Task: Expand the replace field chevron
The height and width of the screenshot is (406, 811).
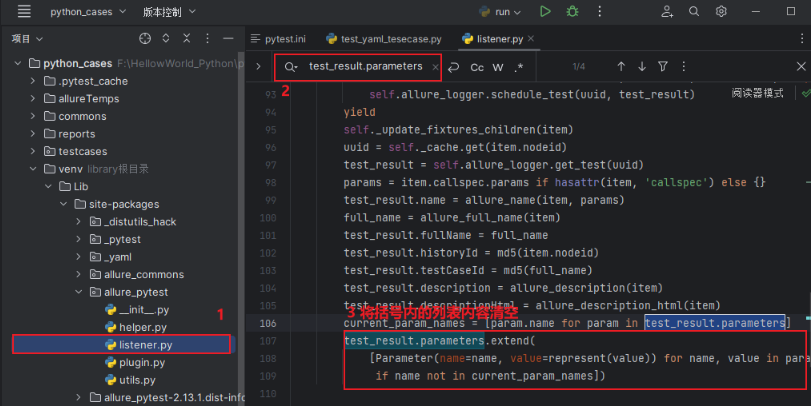Action: click(x=258, y=66)
